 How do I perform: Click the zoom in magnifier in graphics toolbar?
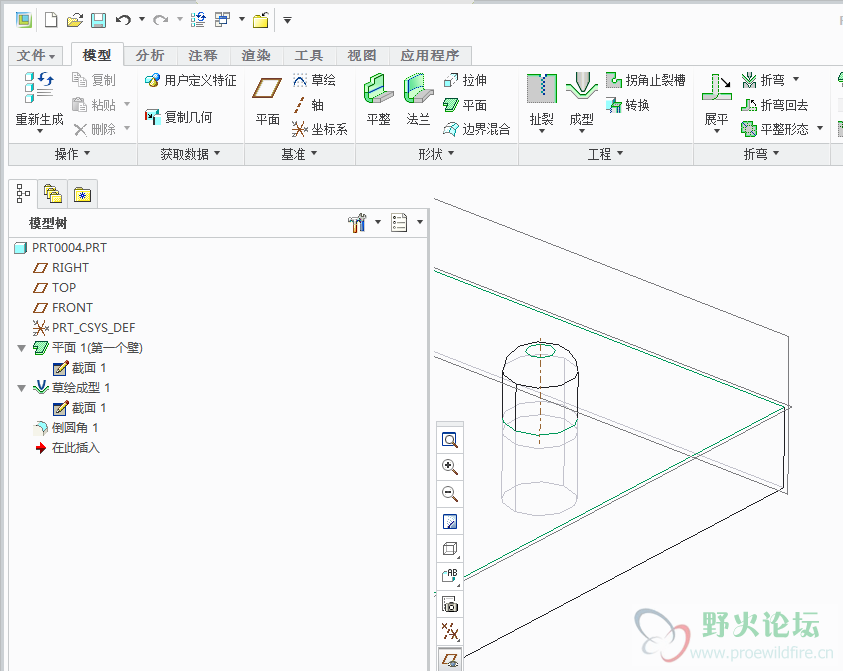[450, 467]
